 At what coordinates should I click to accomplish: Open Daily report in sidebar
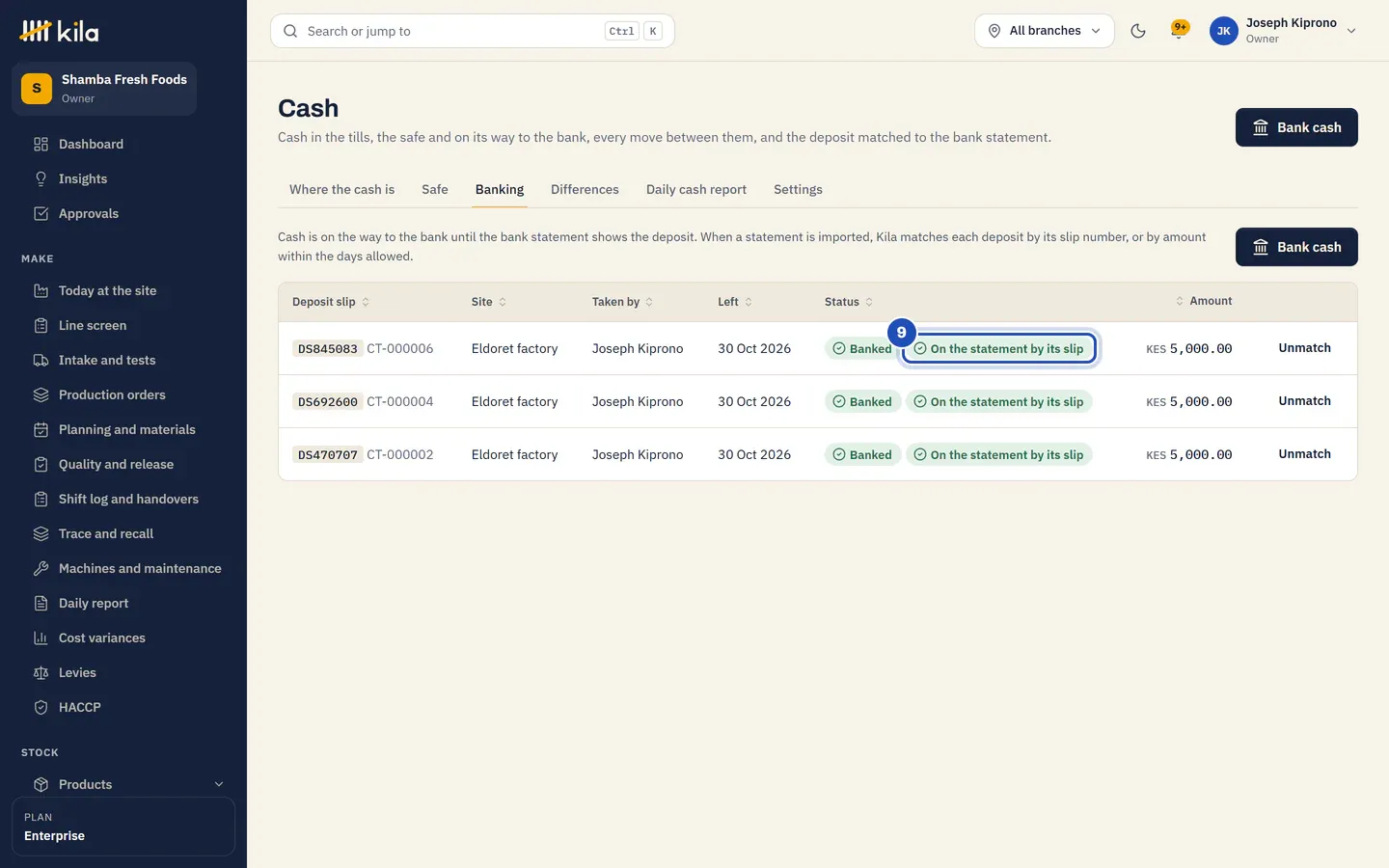tap(123, 603)
